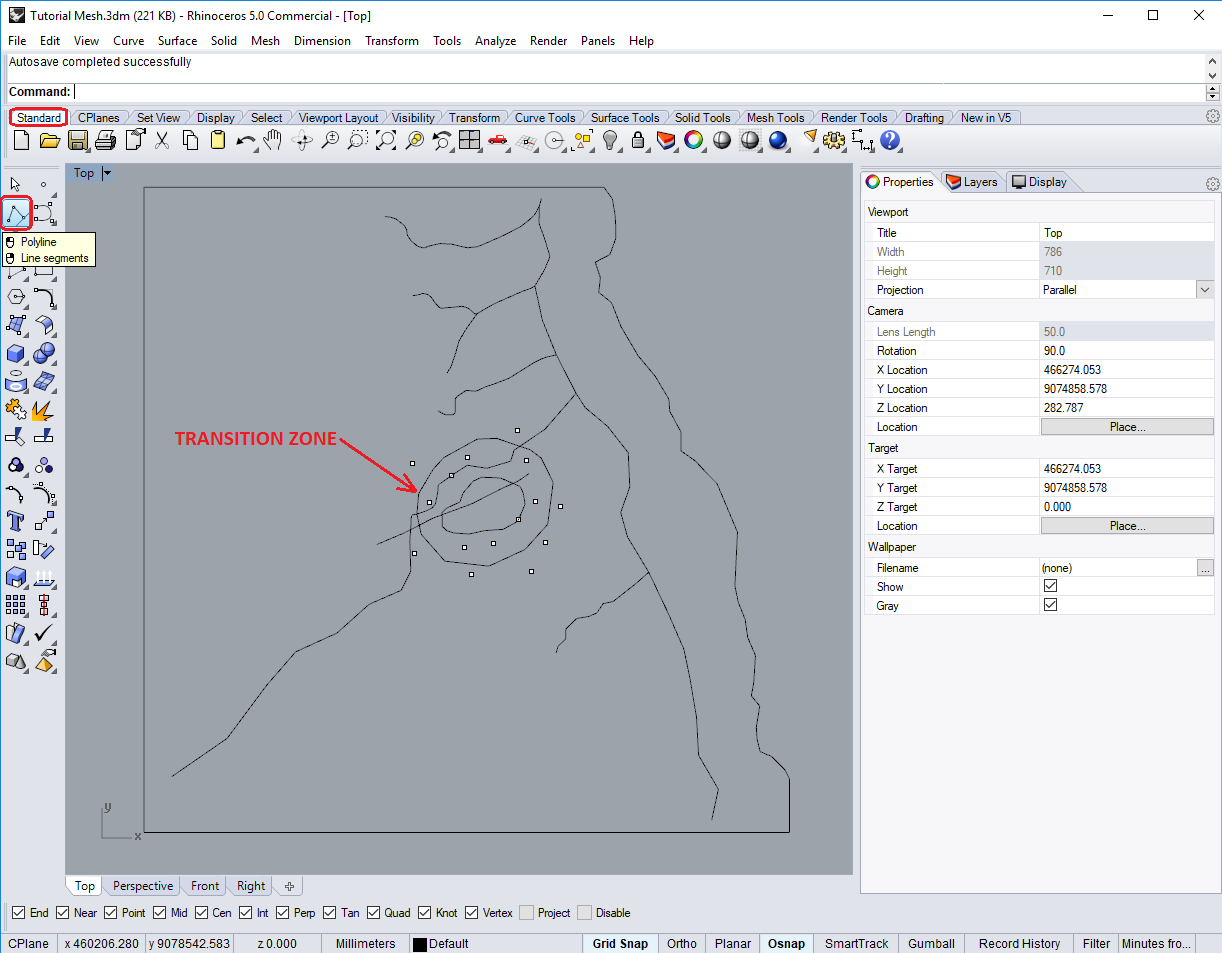The width and height of the screenshot is (1222, 953).
Task: Click the Help question mark icon
Action: point(890,141)
